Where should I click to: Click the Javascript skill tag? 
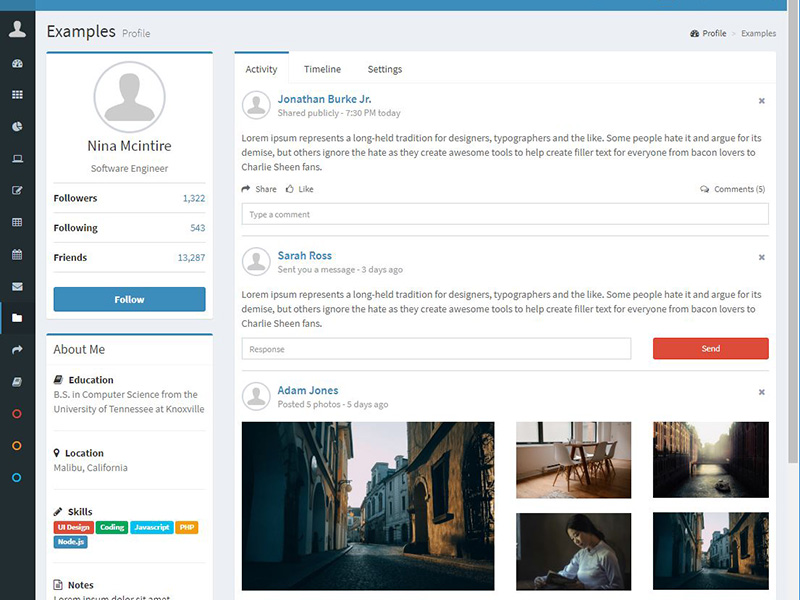pyautogui.click(x=152, y=527)
